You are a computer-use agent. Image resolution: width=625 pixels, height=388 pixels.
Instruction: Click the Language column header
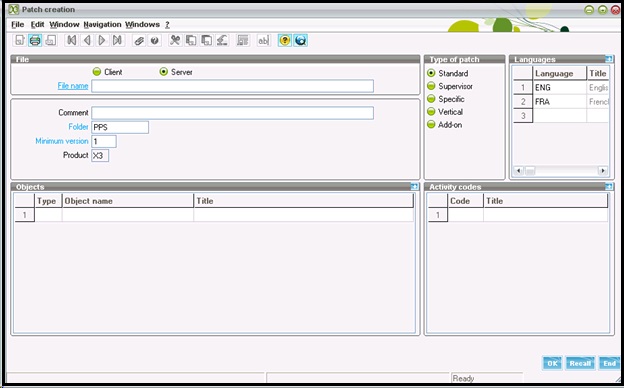[560, 73]
